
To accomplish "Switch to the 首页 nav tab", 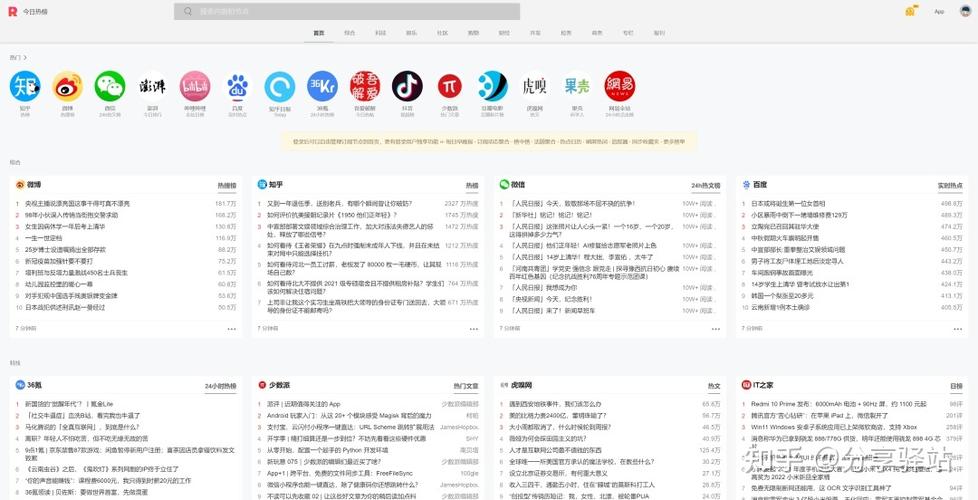I will (x=319, y=32).
